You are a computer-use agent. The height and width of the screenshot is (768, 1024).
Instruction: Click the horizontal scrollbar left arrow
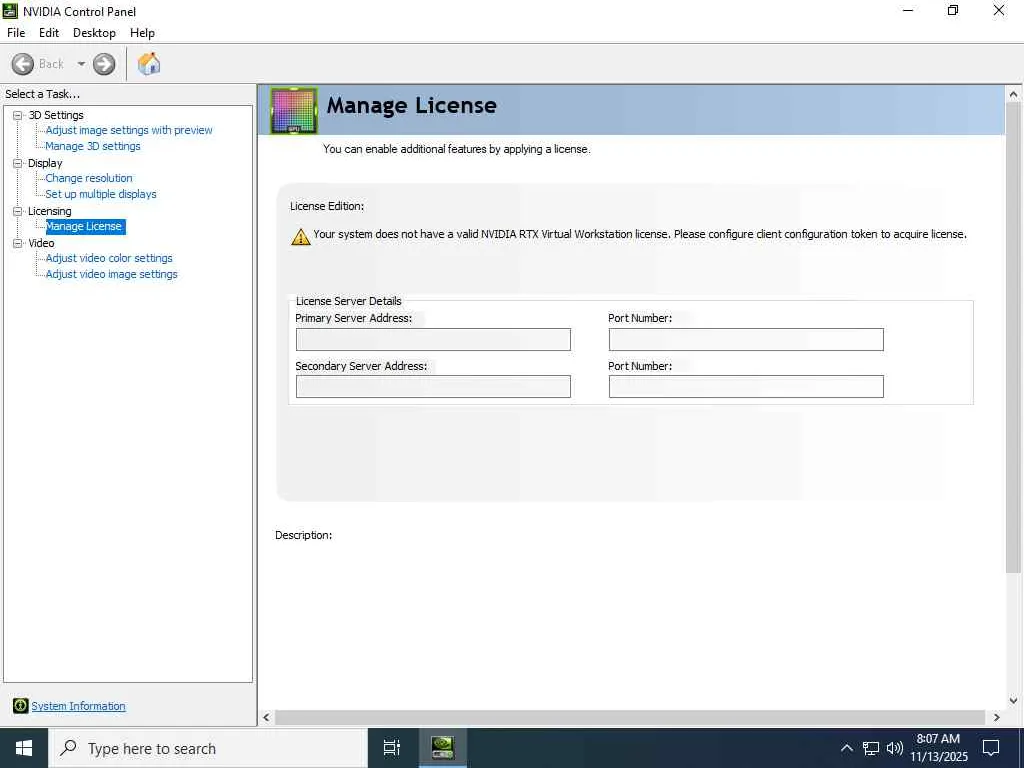coord(266,717)
